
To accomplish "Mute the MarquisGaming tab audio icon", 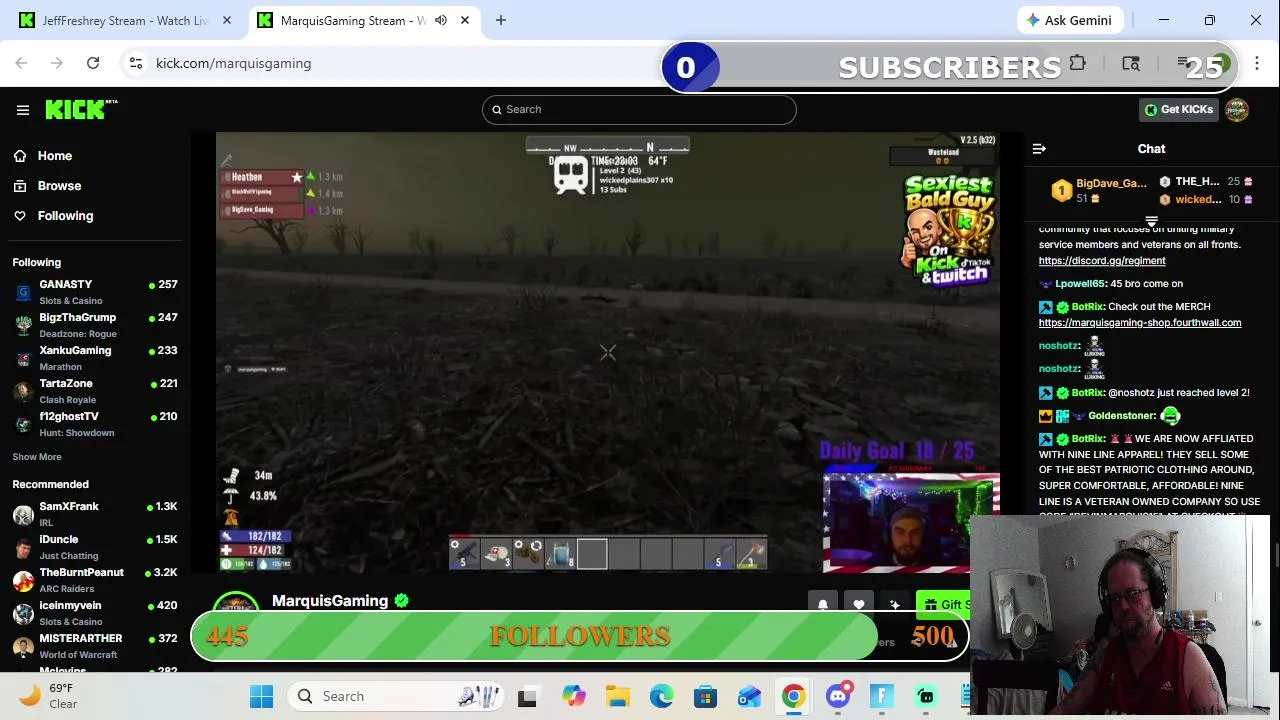I will (441, 20).
